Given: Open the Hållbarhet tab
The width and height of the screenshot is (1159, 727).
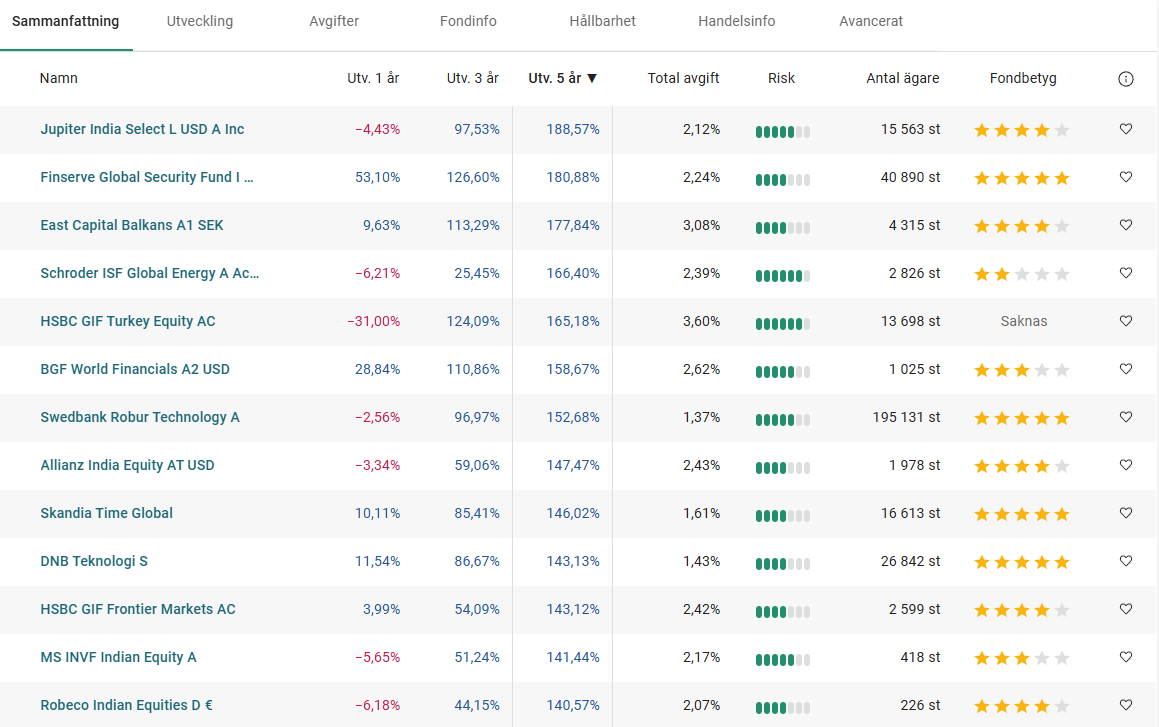Looking at the screenshot, I should (x=602, y=21).
